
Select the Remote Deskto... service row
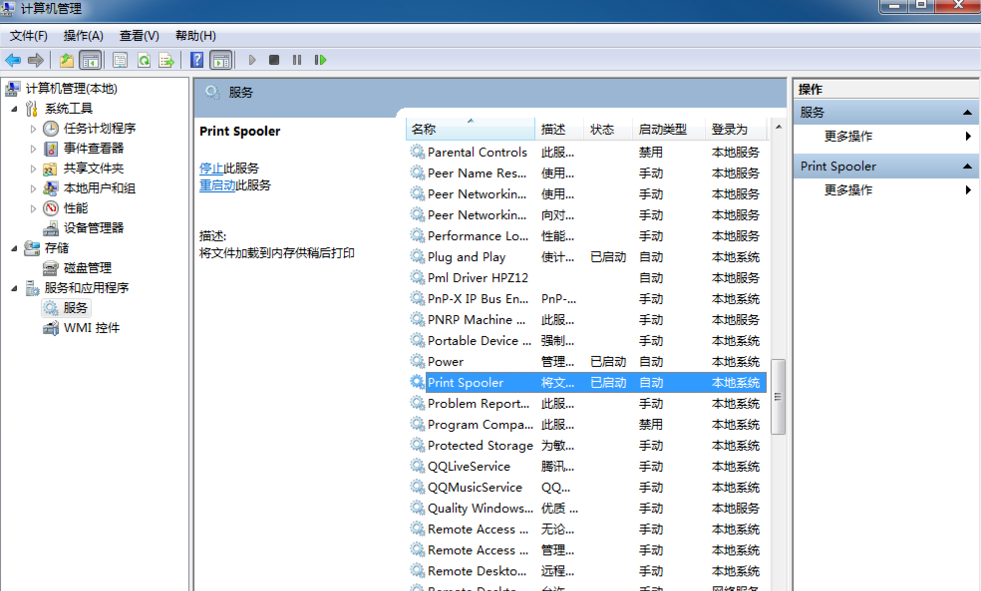[587, 571]
